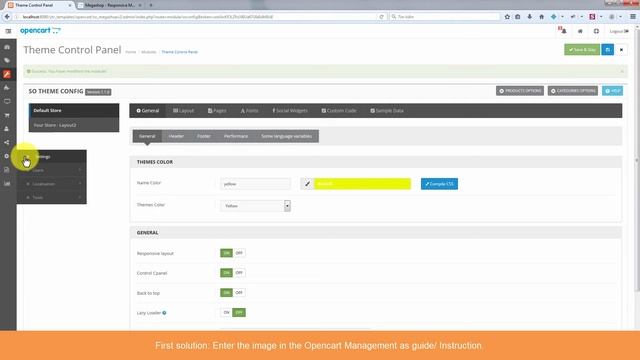Switch to the Sample Data tab
Image resolution: width=640 pixels, height=360 pixels.
coord(387,111)
